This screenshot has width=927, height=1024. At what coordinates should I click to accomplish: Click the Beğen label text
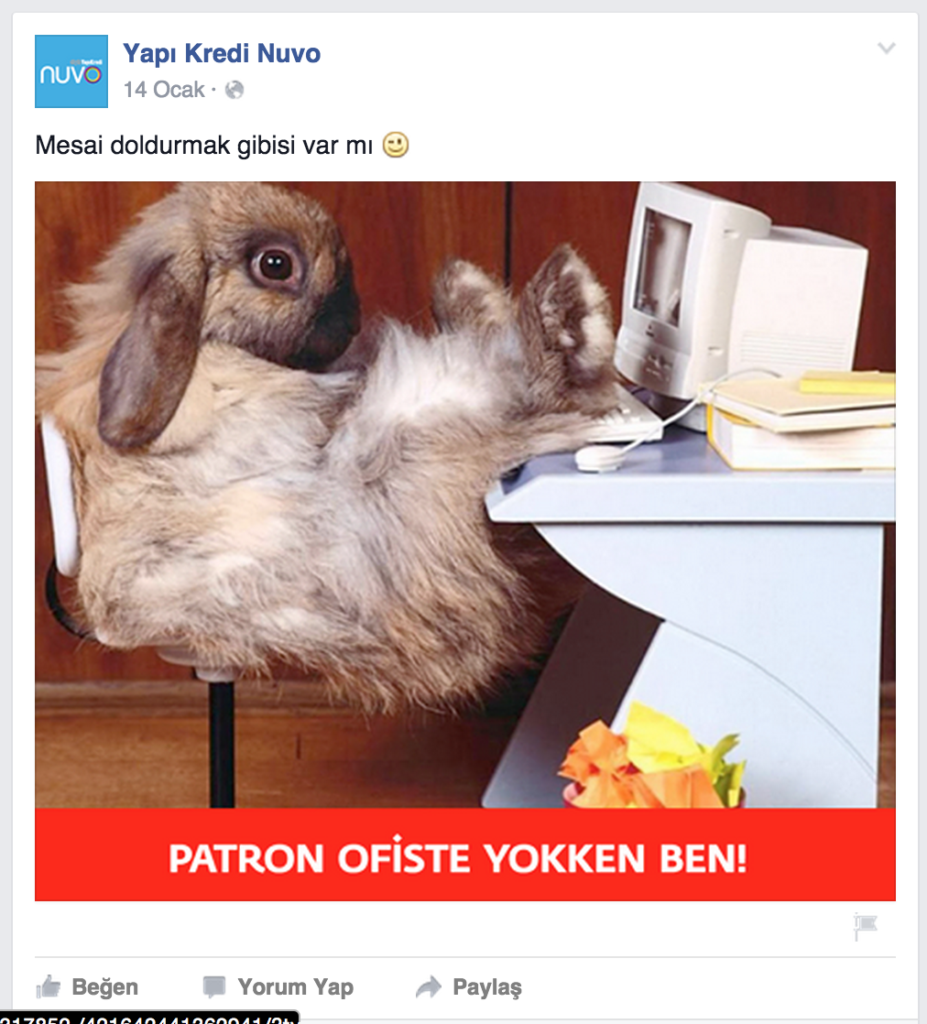tap(105, 987)
